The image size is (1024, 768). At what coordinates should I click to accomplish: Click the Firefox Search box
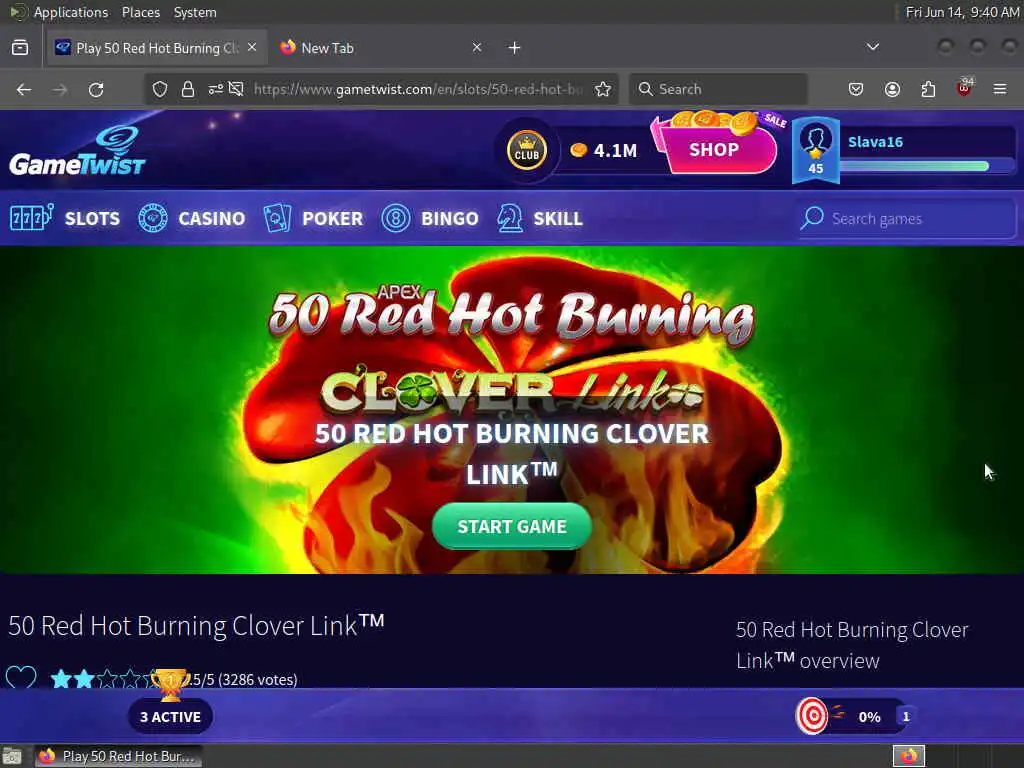coord(718,89)
